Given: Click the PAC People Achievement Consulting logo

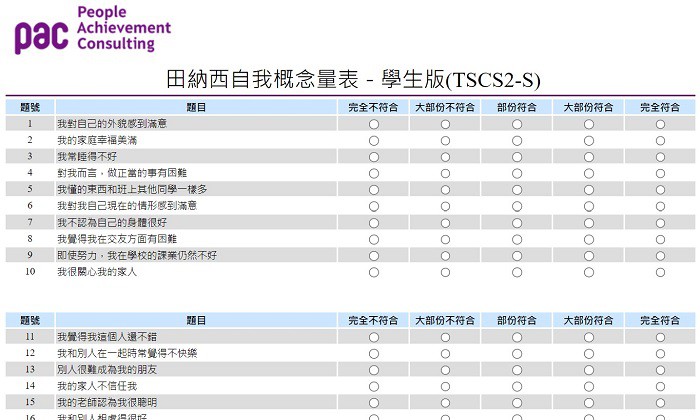Looking at the screenshot, I should [92, 29].
